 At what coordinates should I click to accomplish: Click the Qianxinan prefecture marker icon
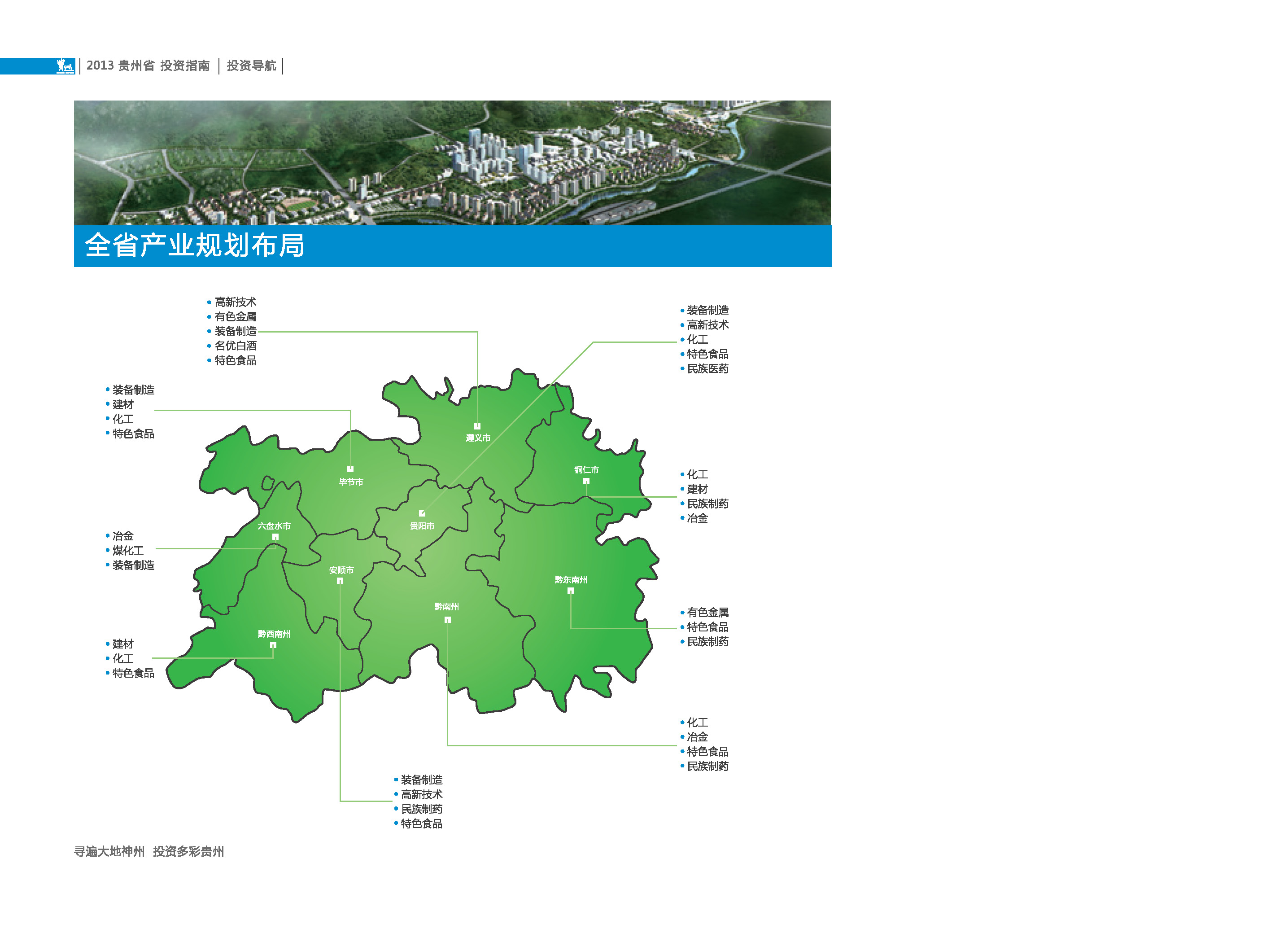tap(273, 645)
